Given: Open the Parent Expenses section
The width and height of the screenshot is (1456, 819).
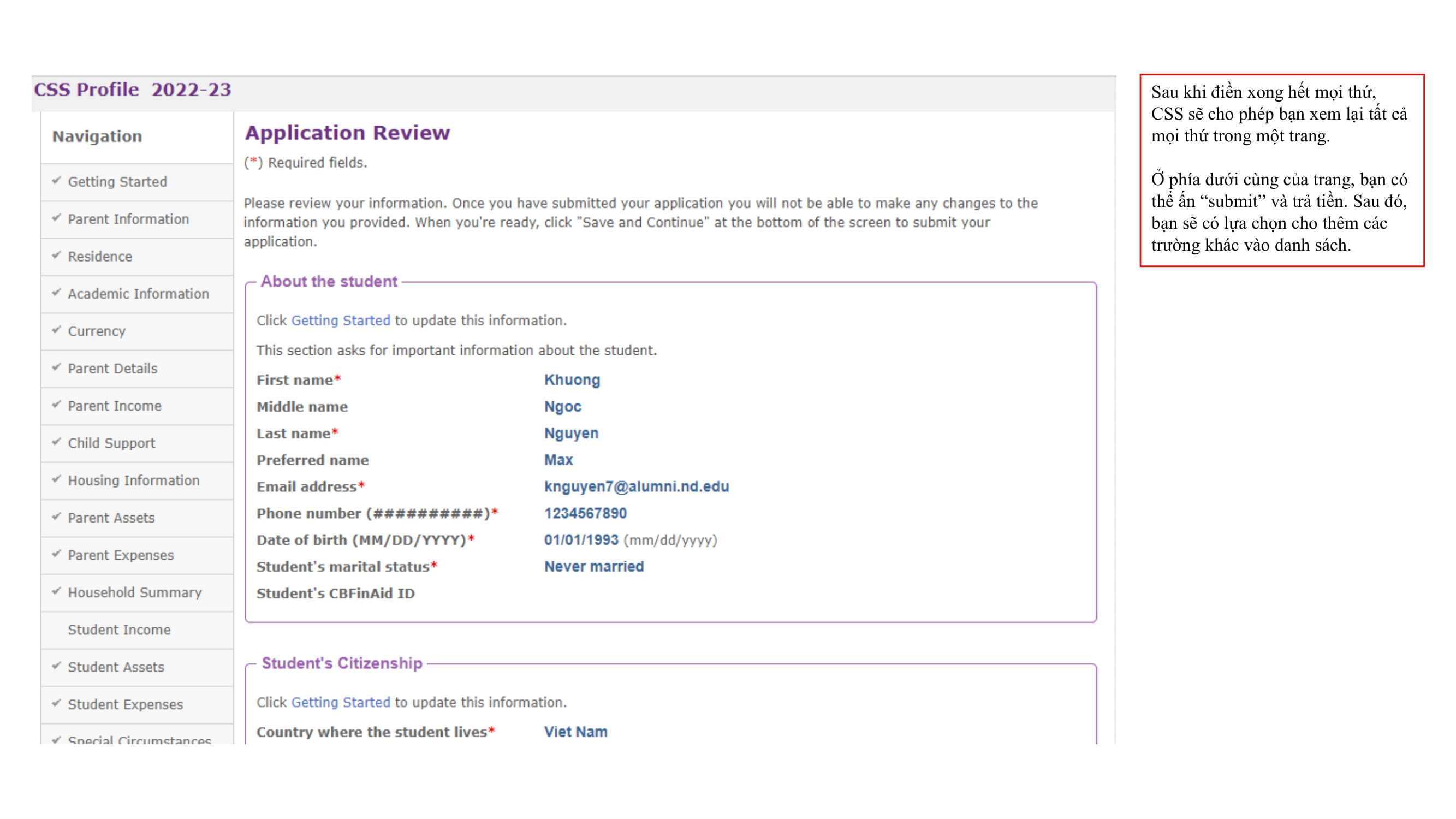Looking at the screenshot, I should (121, 555).
